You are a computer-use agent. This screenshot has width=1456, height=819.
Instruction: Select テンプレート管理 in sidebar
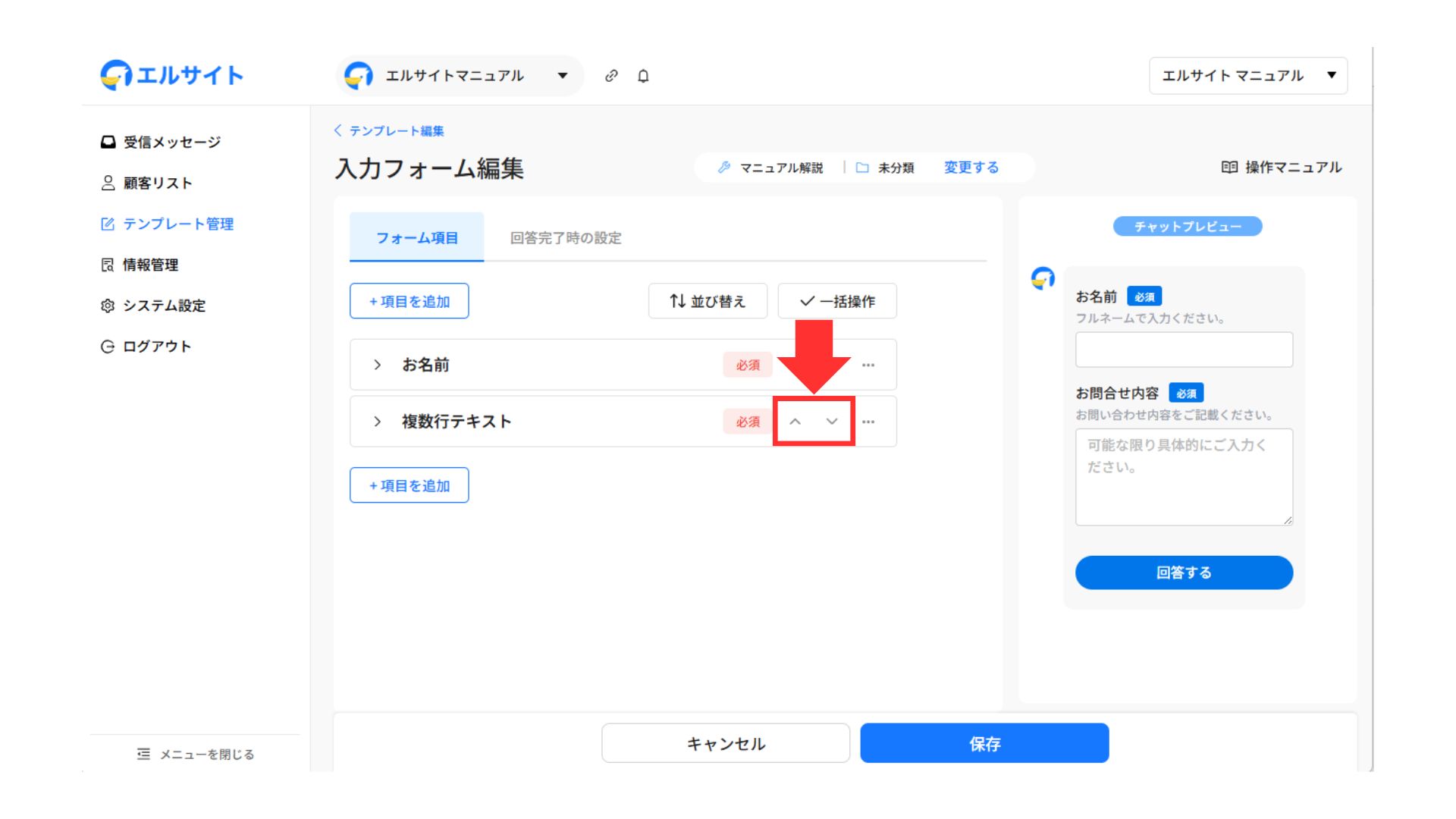[177, 224]
